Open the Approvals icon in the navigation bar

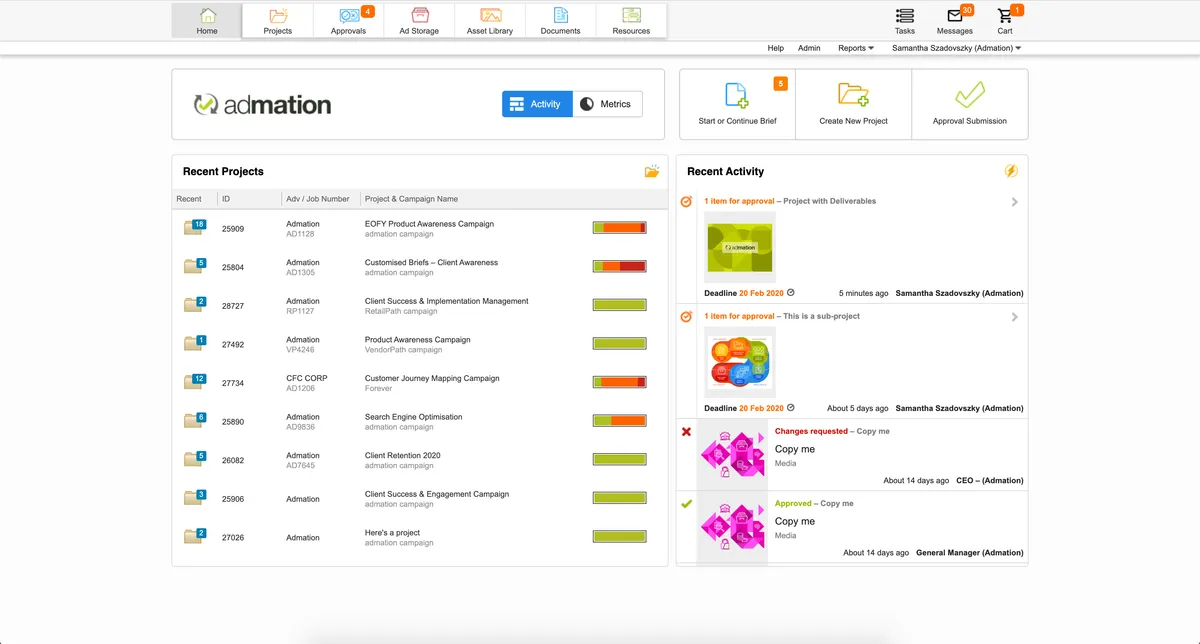(349, 16)
